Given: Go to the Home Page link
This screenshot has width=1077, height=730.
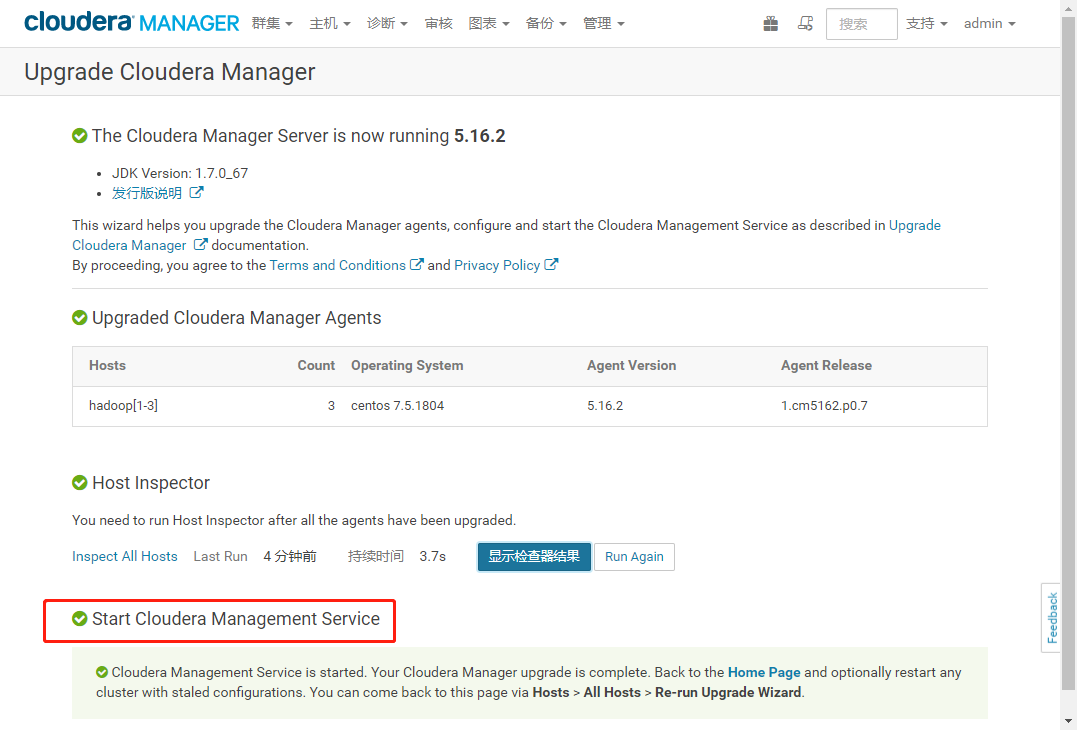Looking at the screenshot, I should point(764,672).
